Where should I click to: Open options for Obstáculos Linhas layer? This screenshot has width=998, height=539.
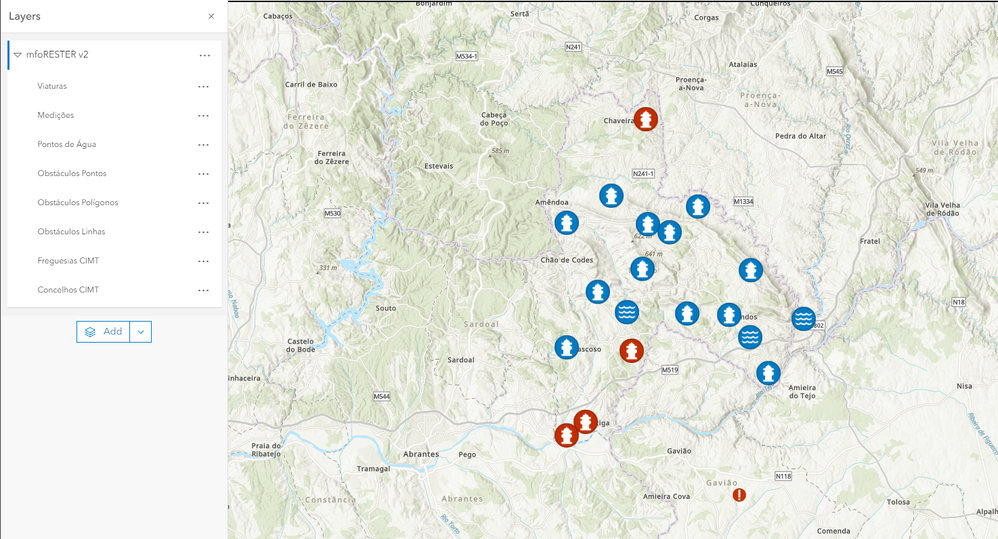(x=203, y=232)
